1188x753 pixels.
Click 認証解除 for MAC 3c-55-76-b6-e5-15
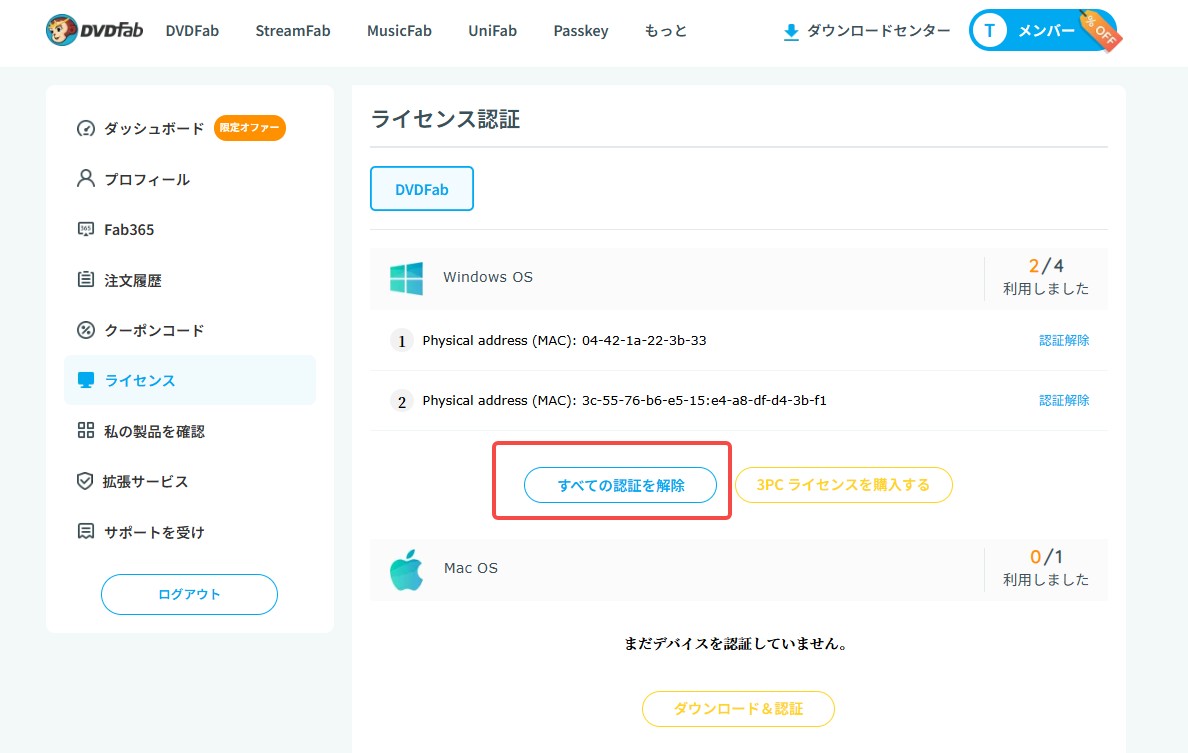pyautogui.click(x=1064, y=400)
